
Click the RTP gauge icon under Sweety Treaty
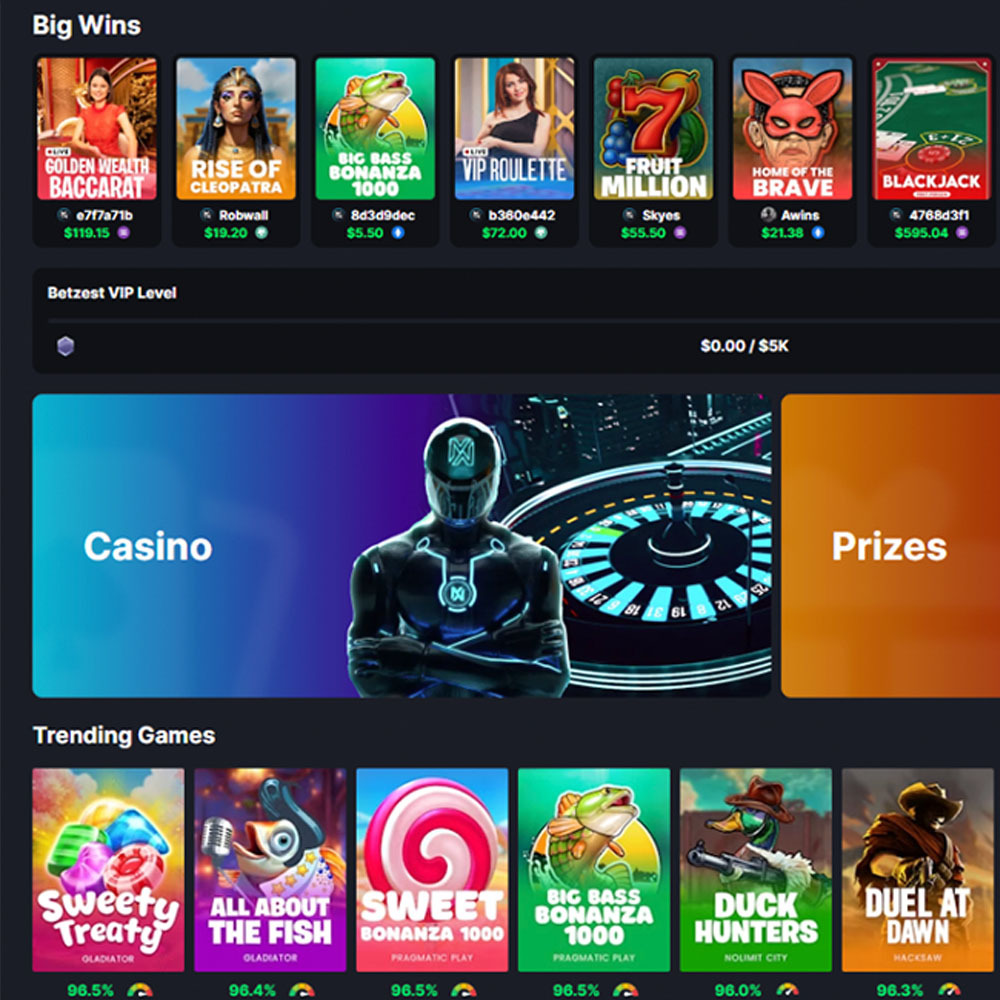tap(140, 990)
